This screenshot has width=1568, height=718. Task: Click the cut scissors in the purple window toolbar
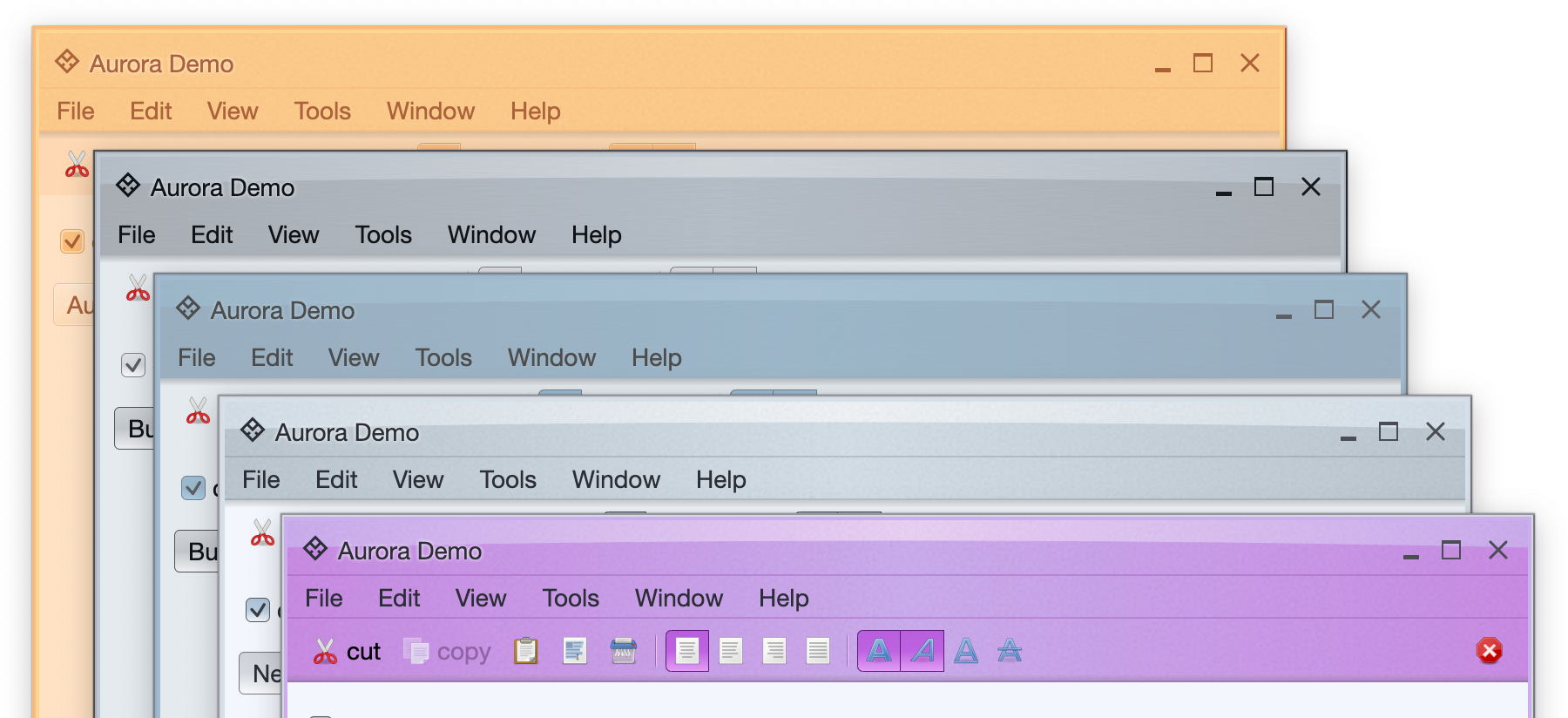[325, 651]
